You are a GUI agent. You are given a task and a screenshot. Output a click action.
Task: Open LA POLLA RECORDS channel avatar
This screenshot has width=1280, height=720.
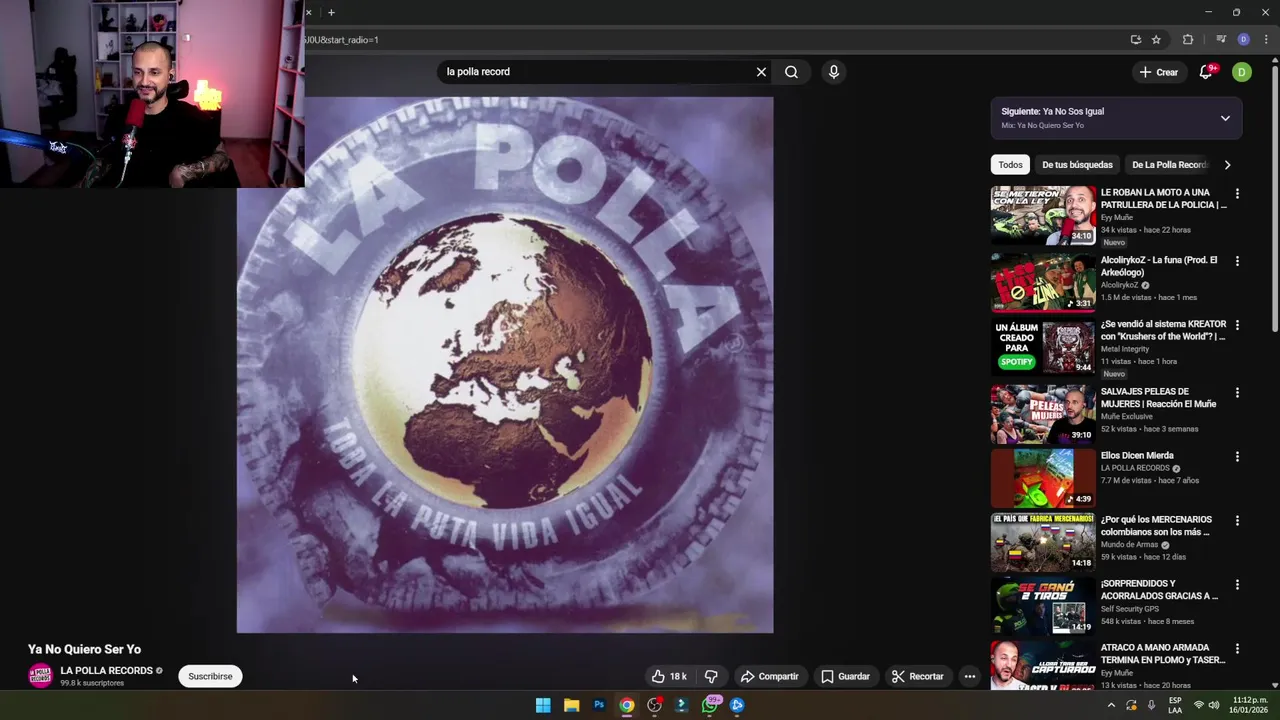tap(40, 676)
